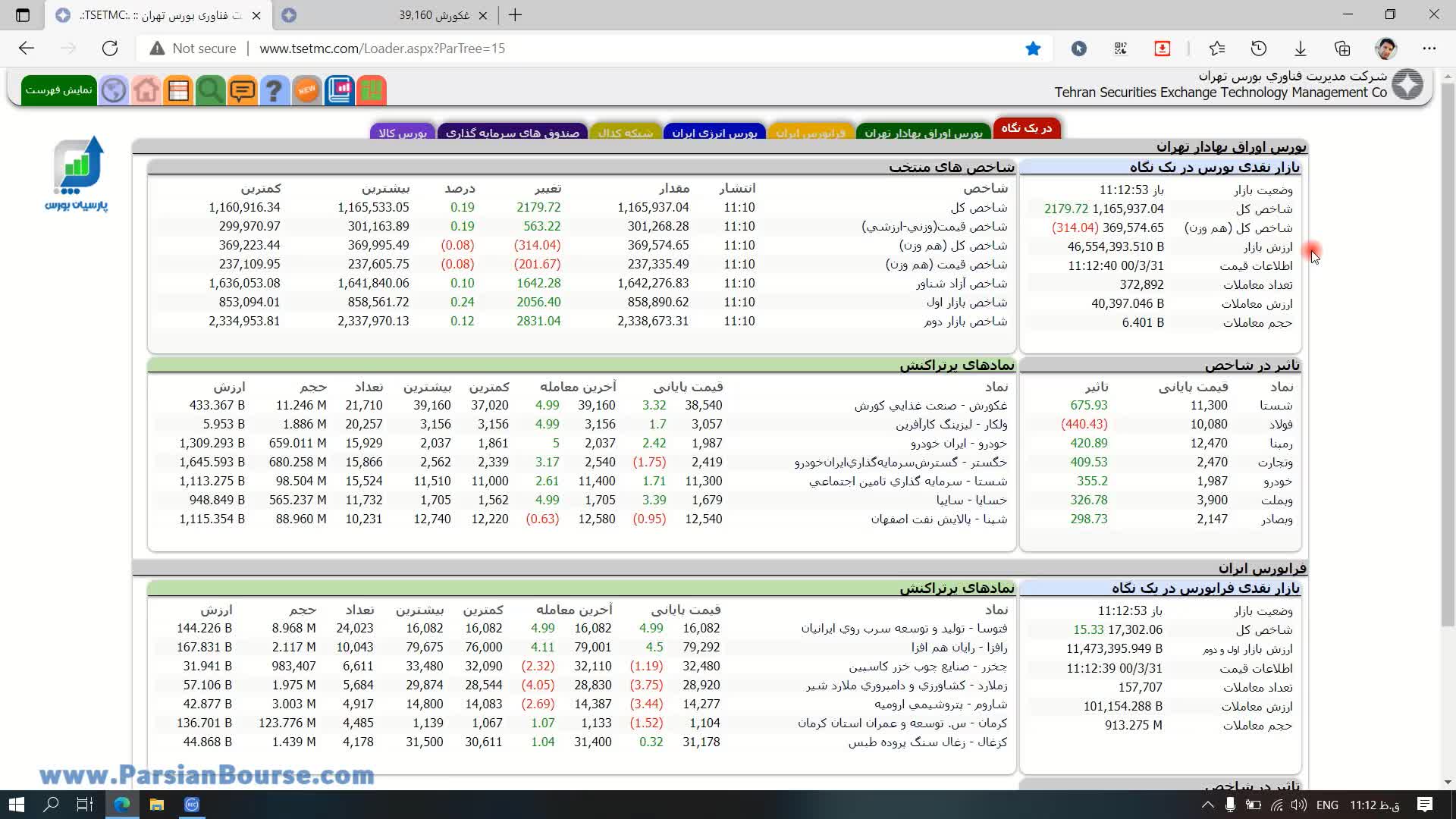Click the نمایش فهرست green button
This screenshot has width=1456, height=819.
(58, 90)
